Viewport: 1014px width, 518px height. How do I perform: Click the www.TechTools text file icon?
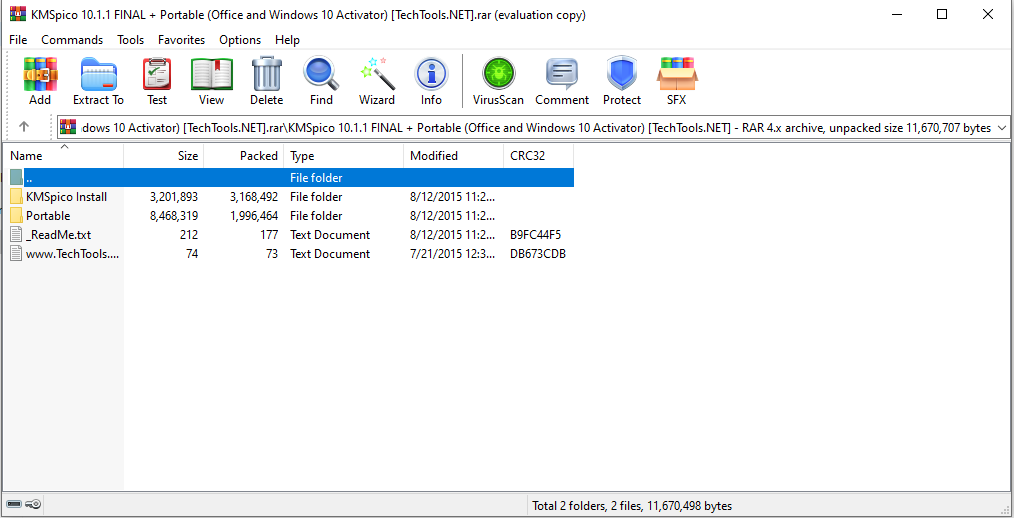[17, 254]
